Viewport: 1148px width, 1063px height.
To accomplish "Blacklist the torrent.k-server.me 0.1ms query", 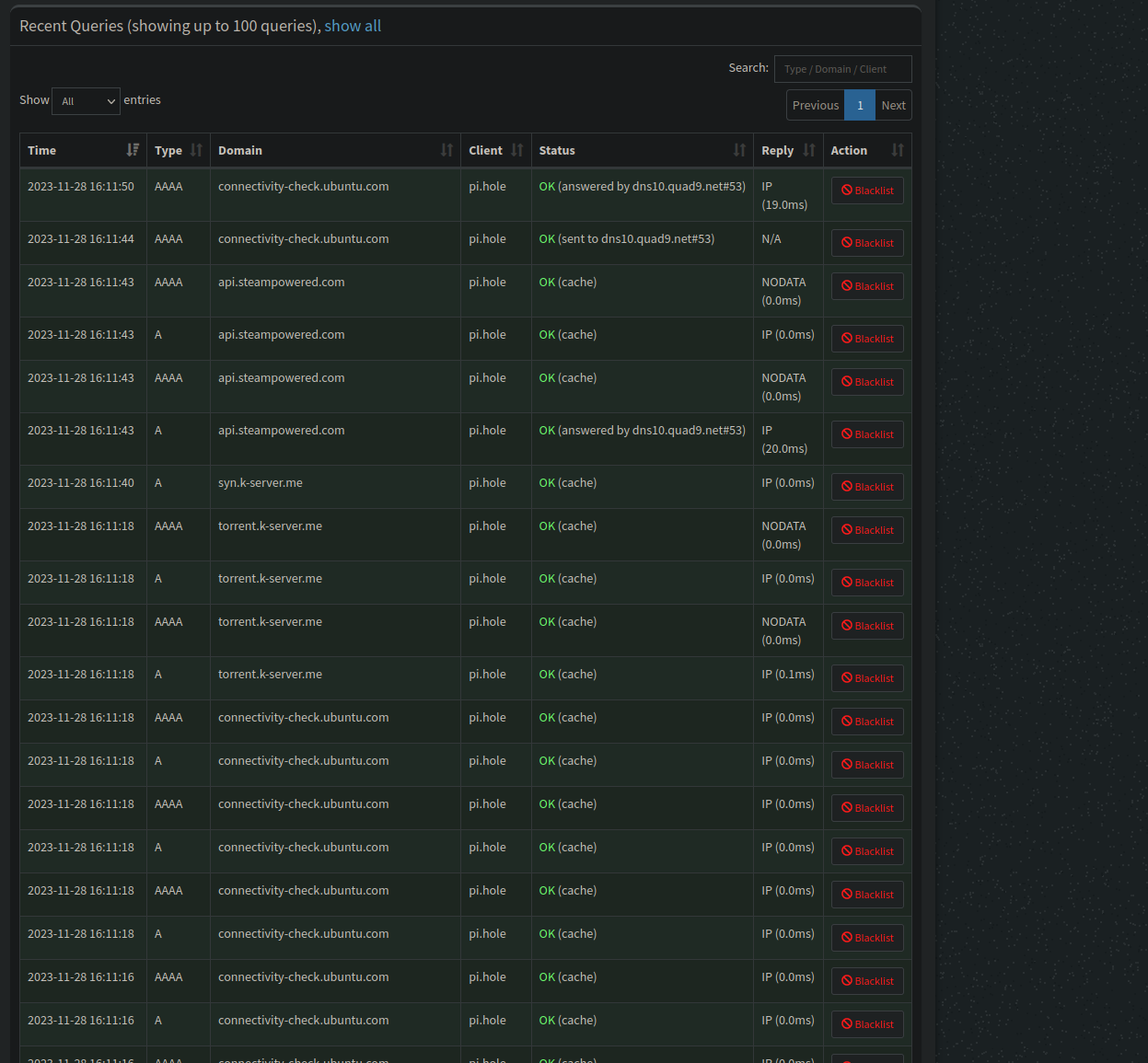I will click(867, 678).
